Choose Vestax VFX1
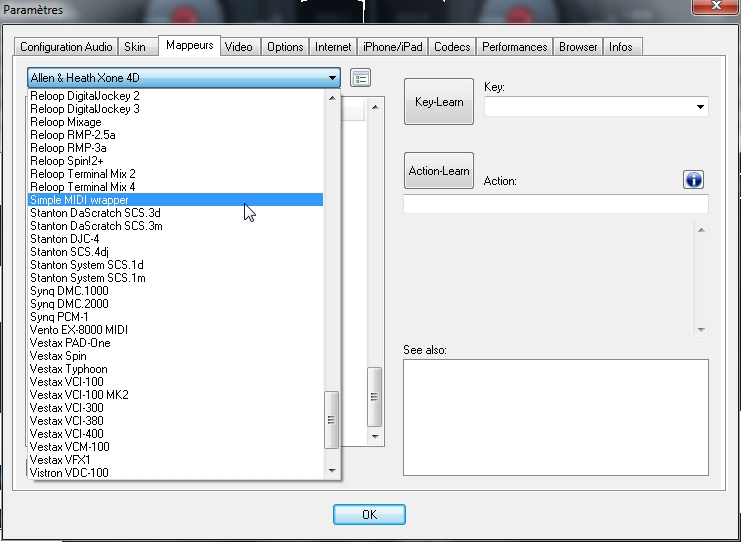Viewport: 741px width, 542px height. tap(175, 460)
